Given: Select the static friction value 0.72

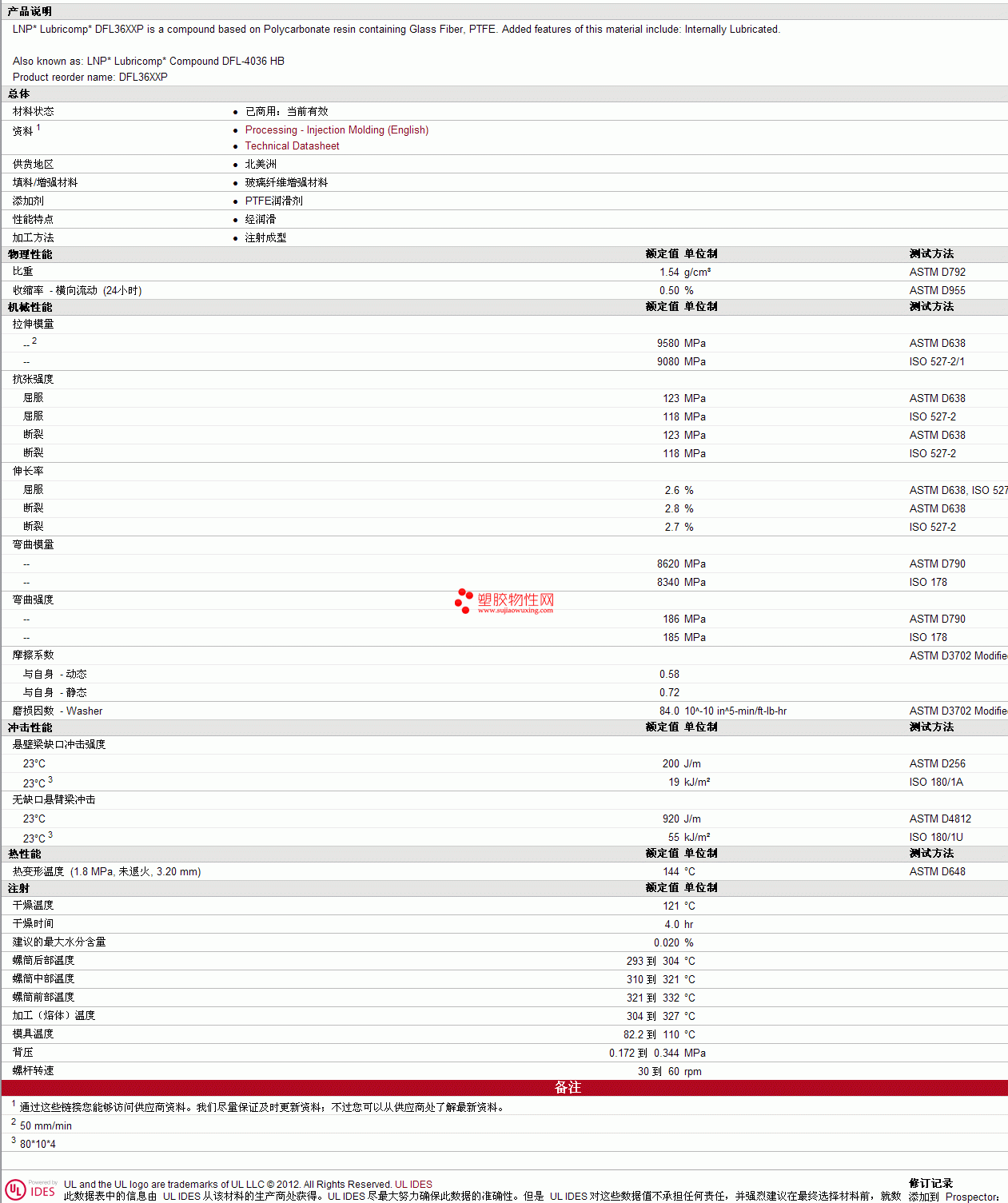Looking at the screenshot, I should tap(669, 692).
